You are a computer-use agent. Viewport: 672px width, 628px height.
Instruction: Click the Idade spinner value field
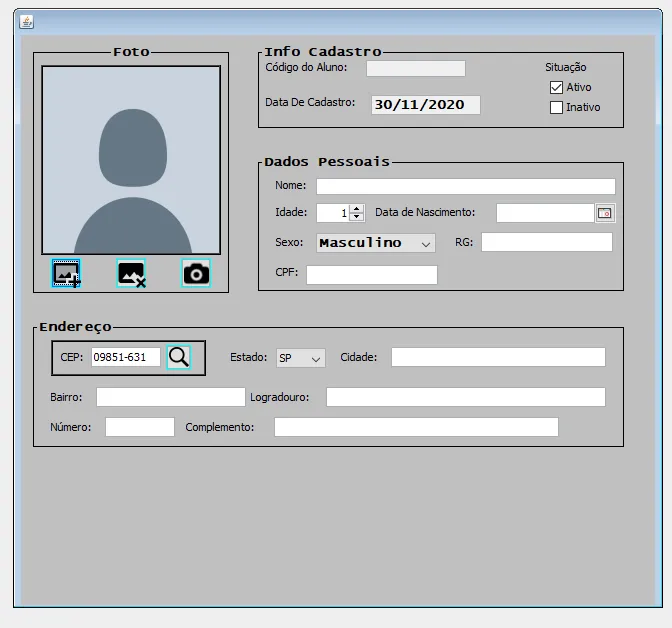coord(333,213)
